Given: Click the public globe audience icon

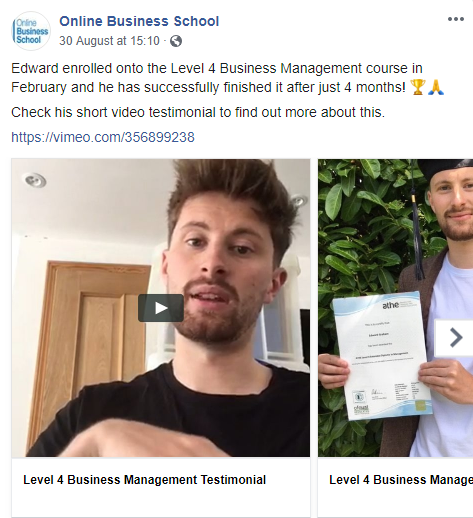Looking at the screenshot, I should click(x=176, y=41).
